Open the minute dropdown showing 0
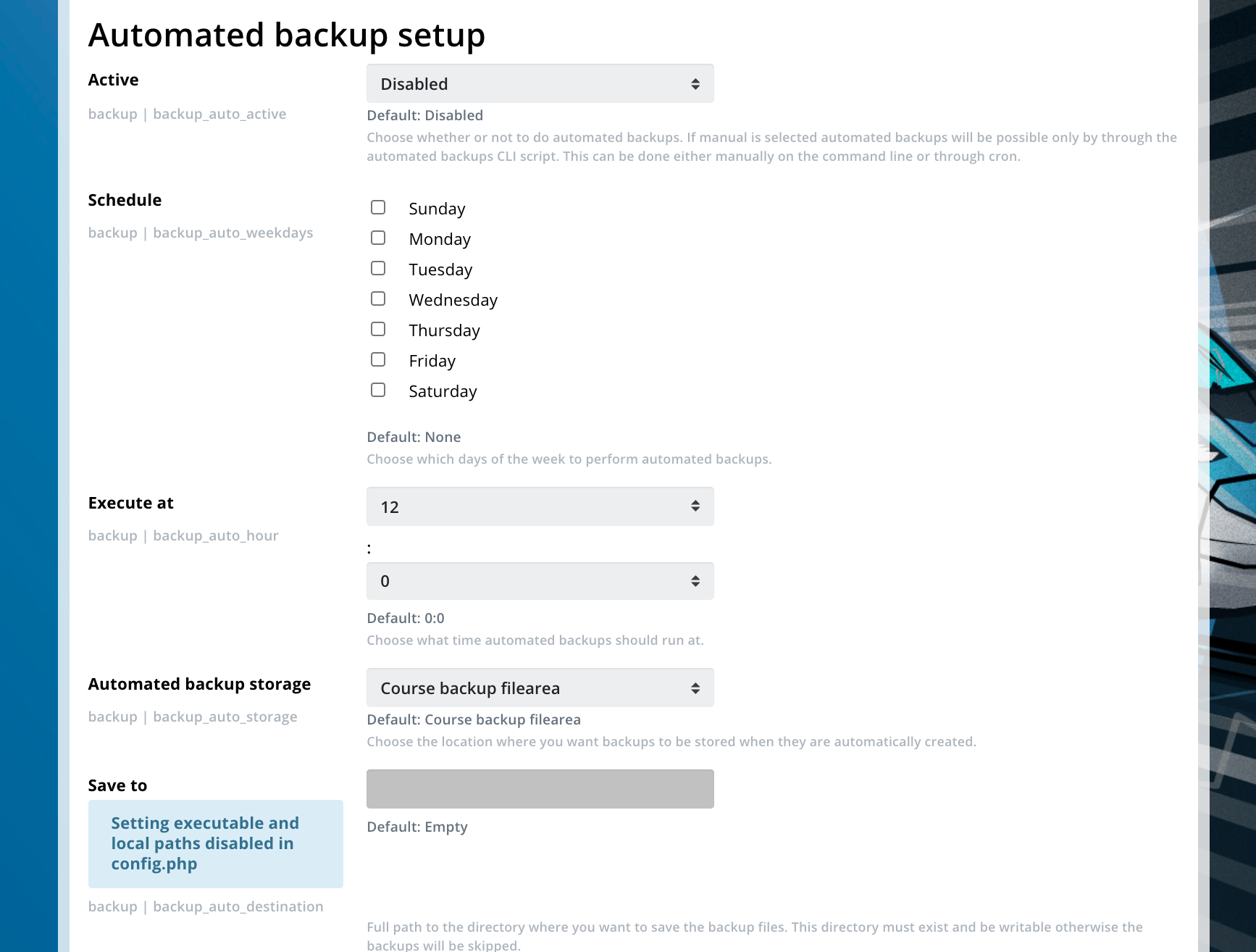 click(540, 581)
